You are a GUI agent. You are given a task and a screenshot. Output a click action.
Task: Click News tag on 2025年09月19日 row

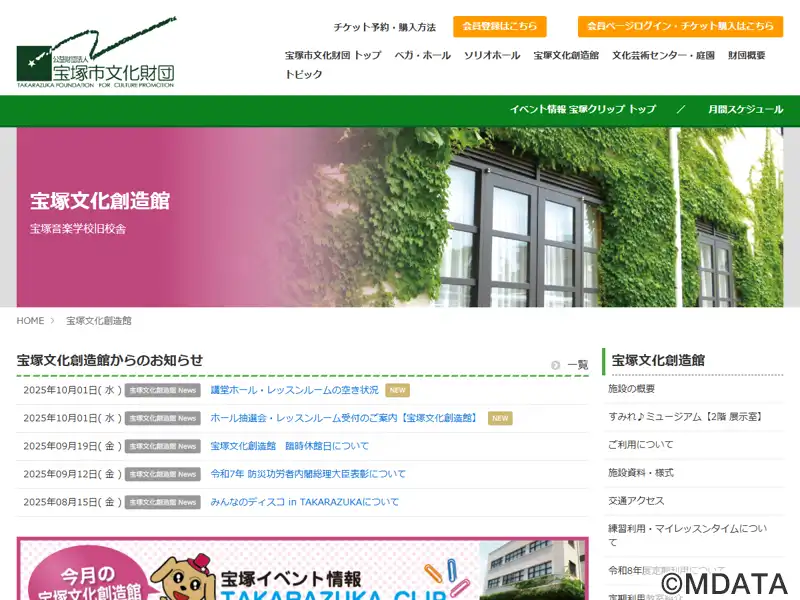(162, 446)
